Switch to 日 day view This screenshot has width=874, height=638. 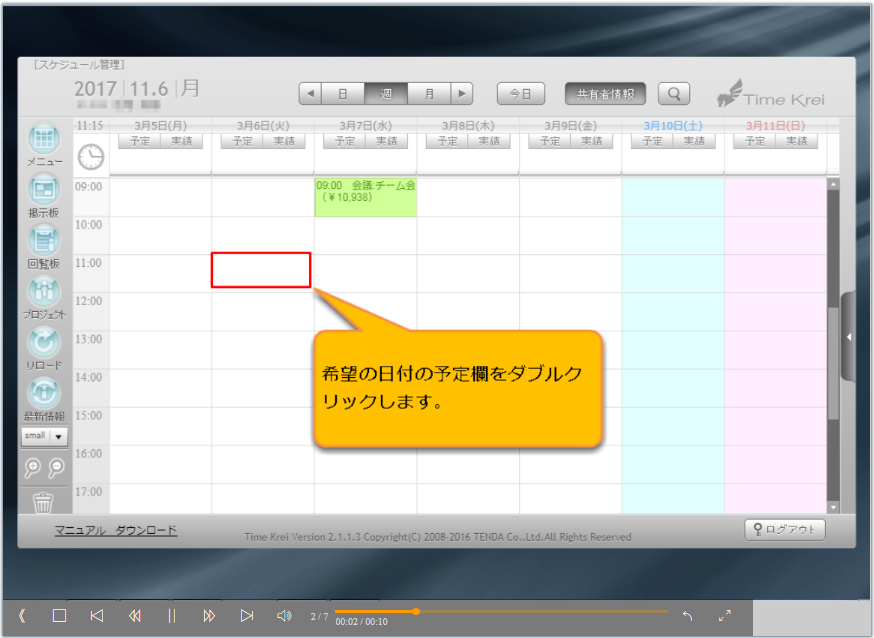point(342,94)
